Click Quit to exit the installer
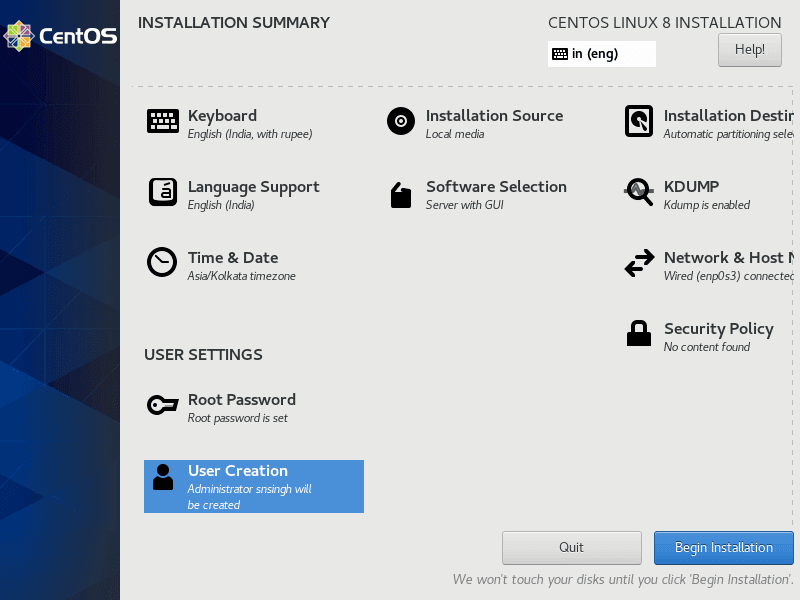Viewport: 800px width, 600px height. [x=571, y=547]
